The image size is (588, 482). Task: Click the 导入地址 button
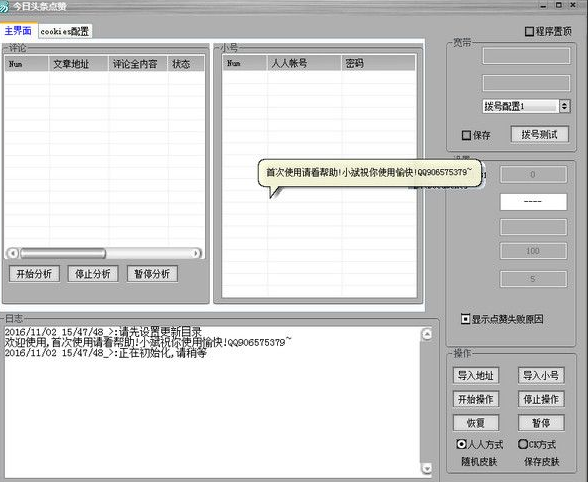point(476,375)
